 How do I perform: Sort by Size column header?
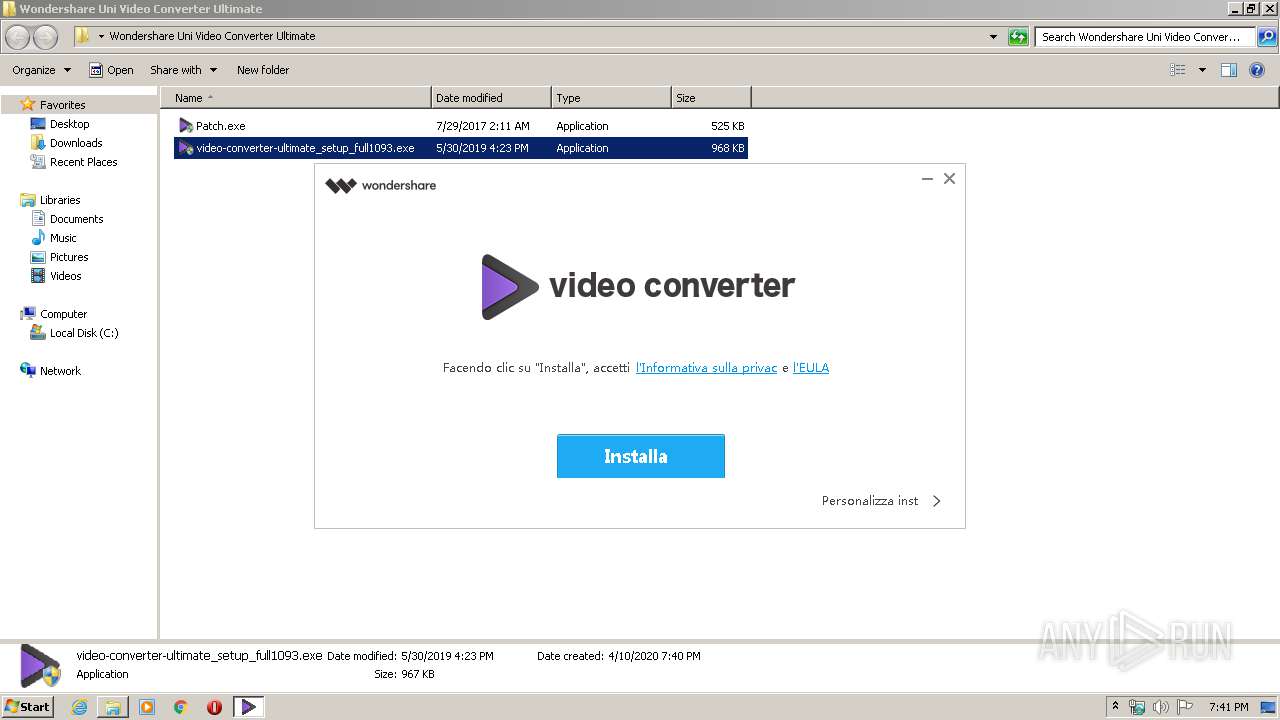711,98
